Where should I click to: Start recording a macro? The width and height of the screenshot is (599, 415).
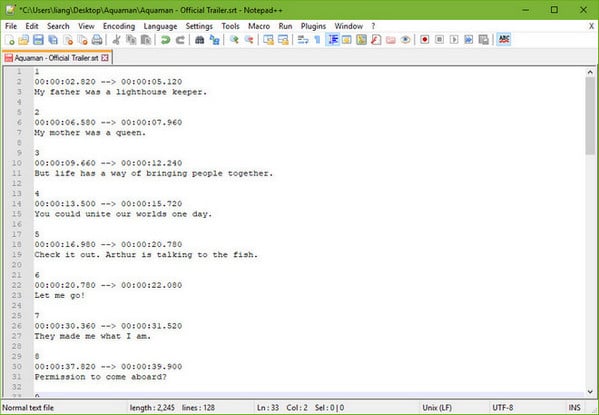tap(424, 40)
